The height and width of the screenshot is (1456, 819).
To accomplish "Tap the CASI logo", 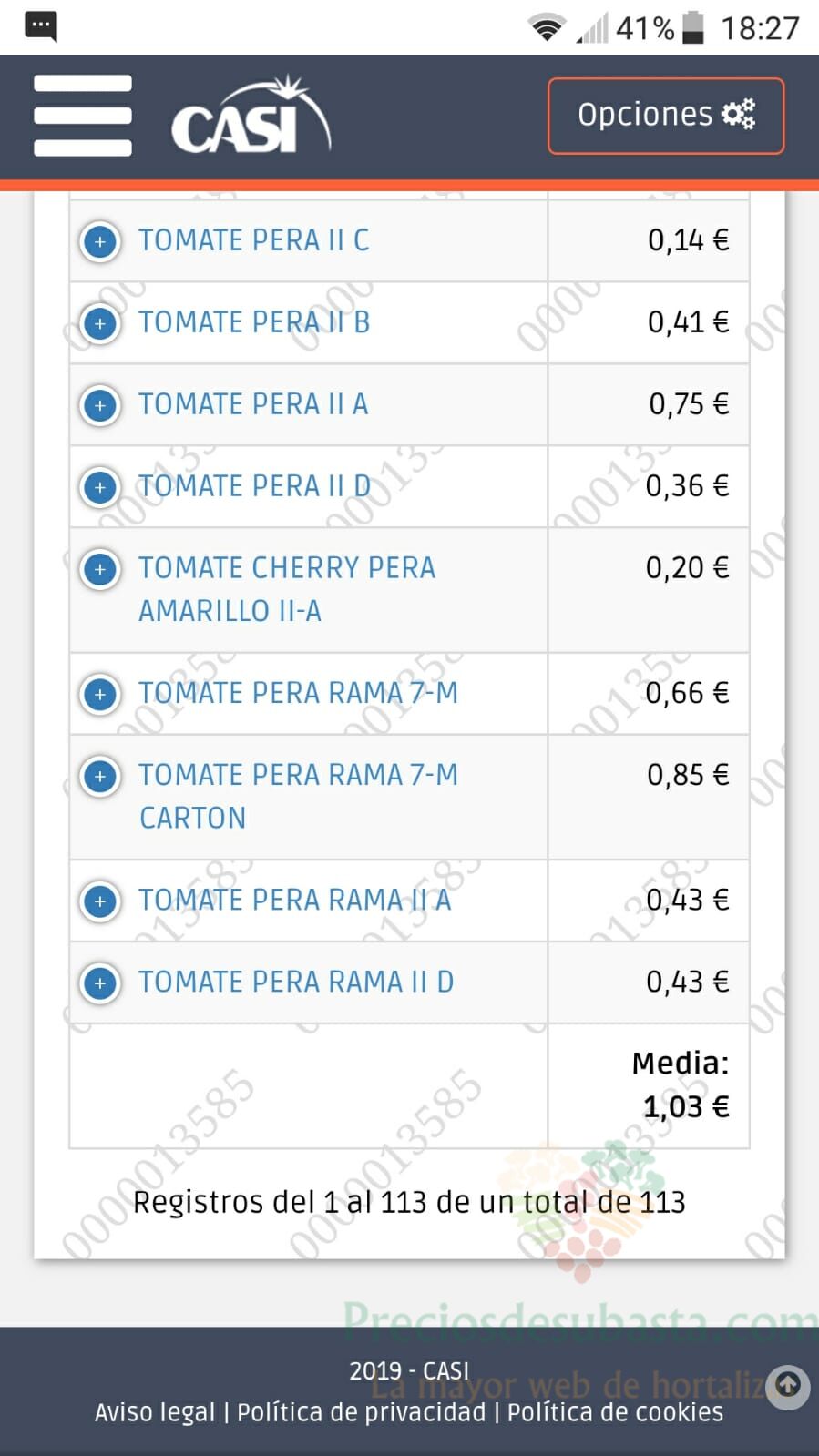I will point(251,116).
